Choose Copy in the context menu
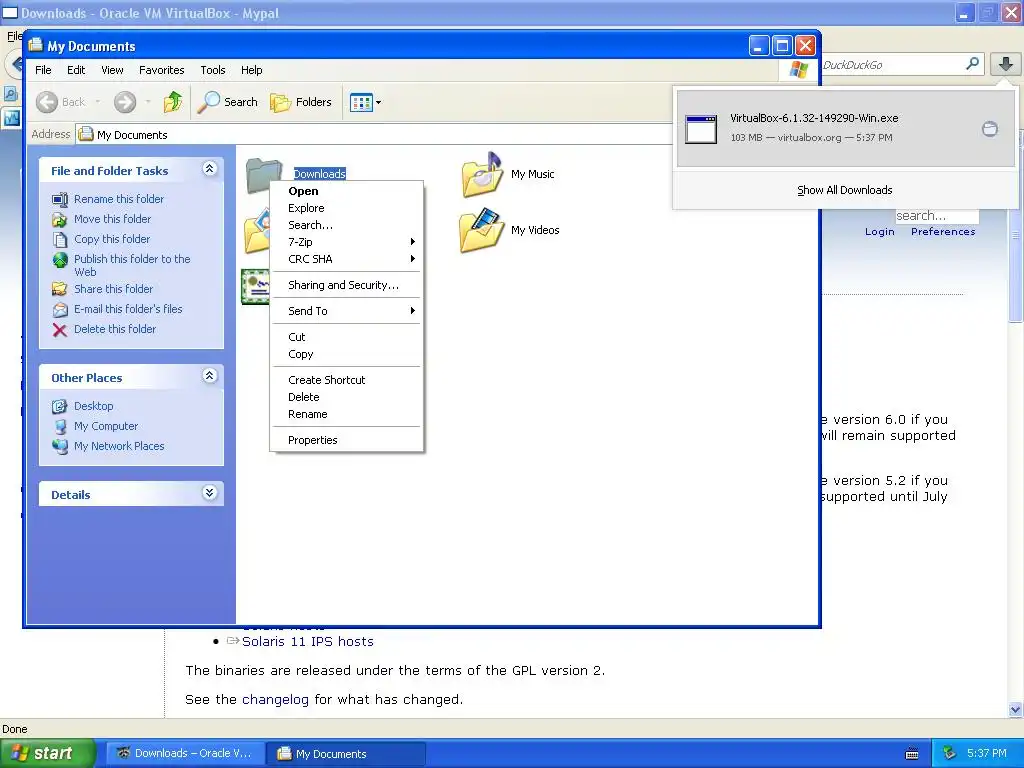The height and width of the screenshot is (768, 1024). click(347, 355)
